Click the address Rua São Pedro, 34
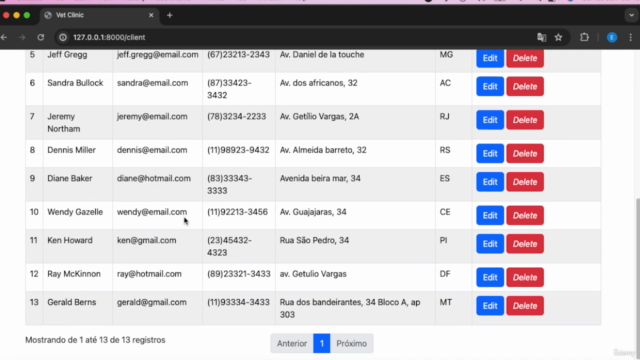Screen dimensions: 640x360 click(x=314, y=240)
